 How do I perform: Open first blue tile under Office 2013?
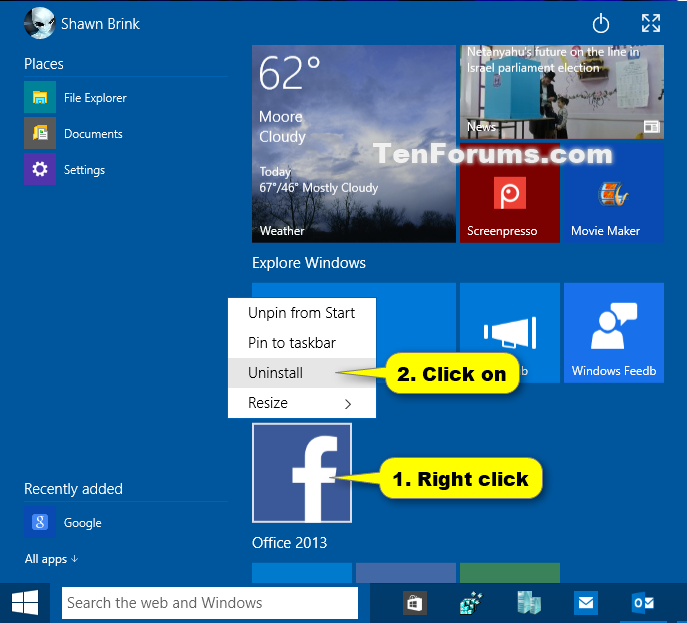point(302,573)
